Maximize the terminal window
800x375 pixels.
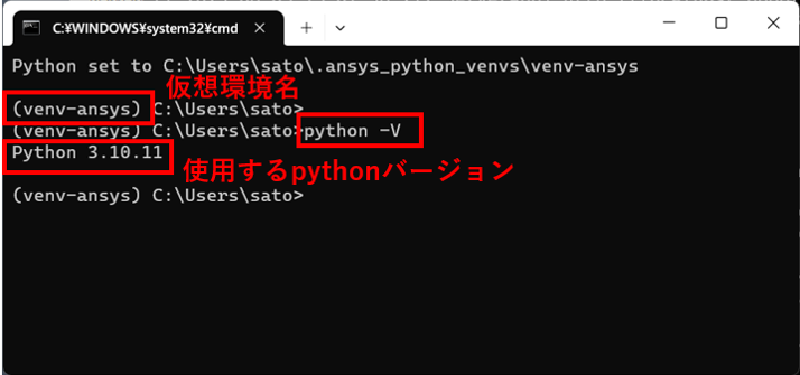click(x=720, y=23)
